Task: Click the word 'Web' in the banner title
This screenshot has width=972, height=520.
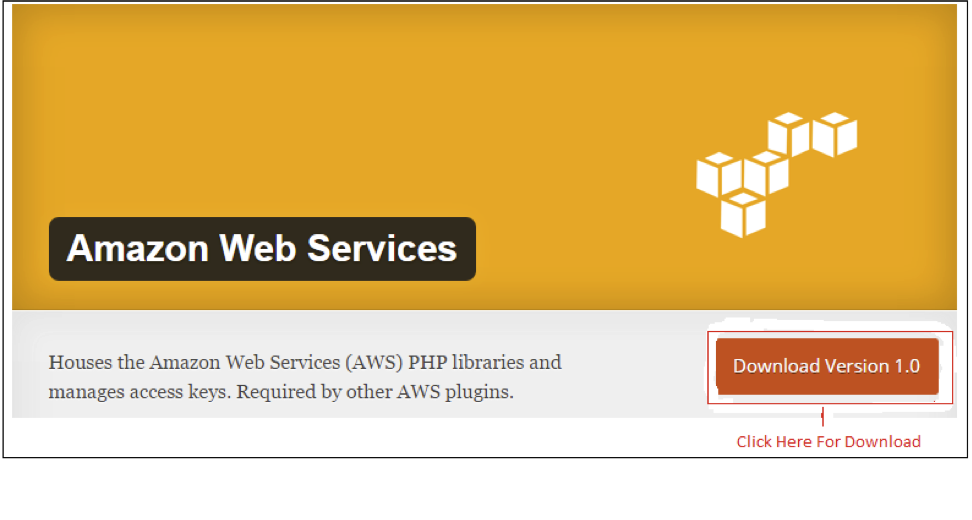Action: coord(257,249)
